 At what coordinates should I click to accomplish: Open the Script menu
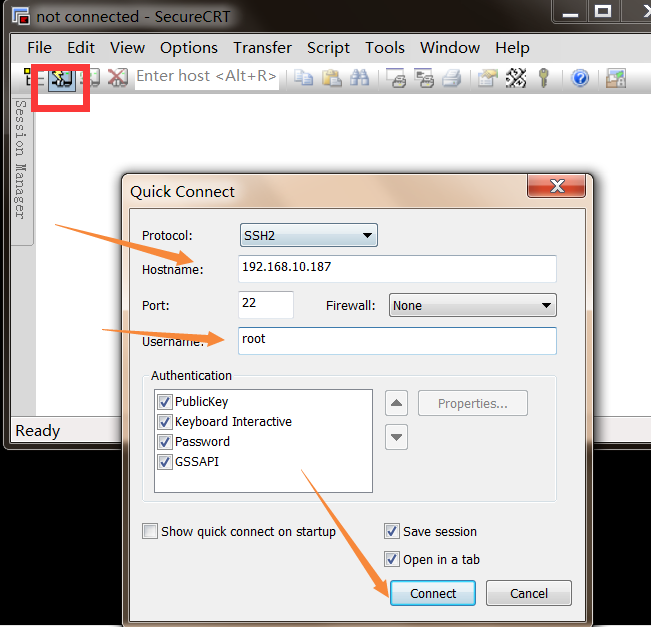point(328,48)
